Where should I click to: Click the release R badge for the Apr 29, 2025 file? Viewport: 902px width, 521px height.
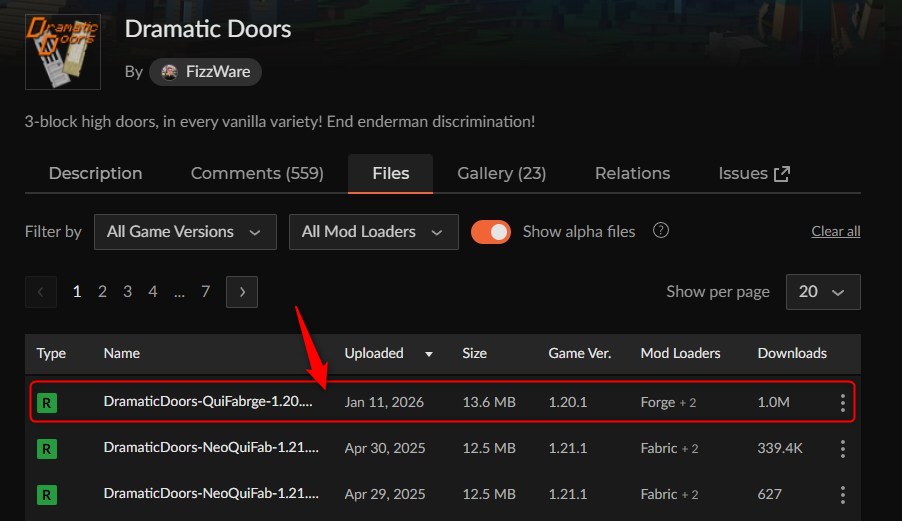[47, 495]
